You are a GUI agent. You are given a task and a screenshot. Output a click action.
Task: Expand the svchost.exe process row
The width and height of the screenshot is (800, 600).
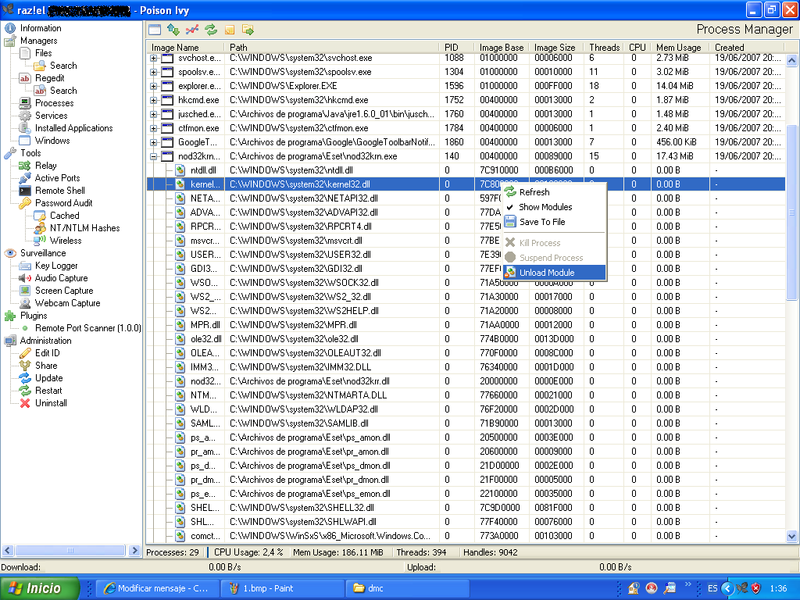click(154, 58)
